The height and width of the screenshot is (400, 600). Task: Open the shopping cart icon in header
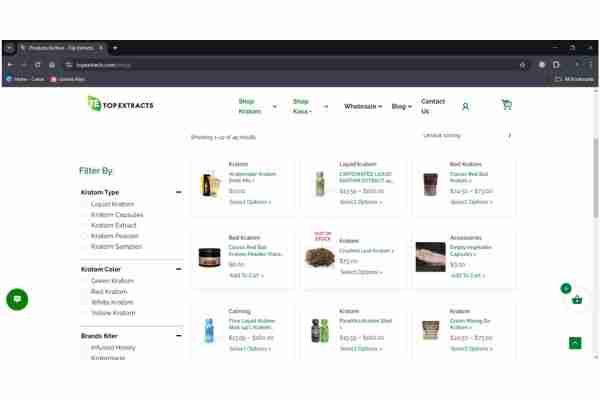click(507, 104)
